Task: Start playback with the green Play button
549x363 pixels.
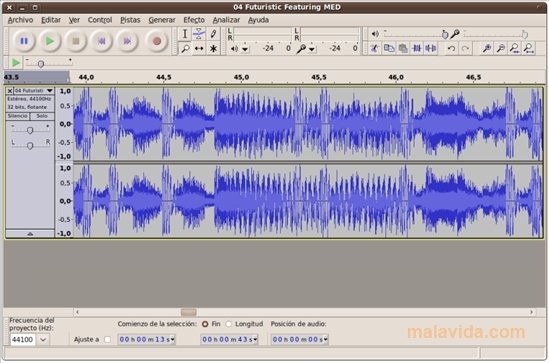Action: click(50, 41)
